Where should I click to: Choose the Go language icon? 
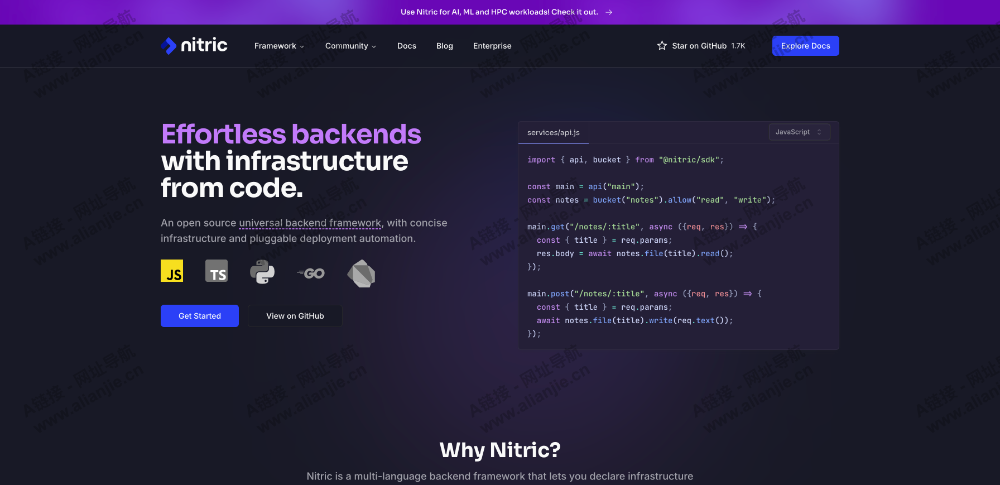click(x=311, y=273)
